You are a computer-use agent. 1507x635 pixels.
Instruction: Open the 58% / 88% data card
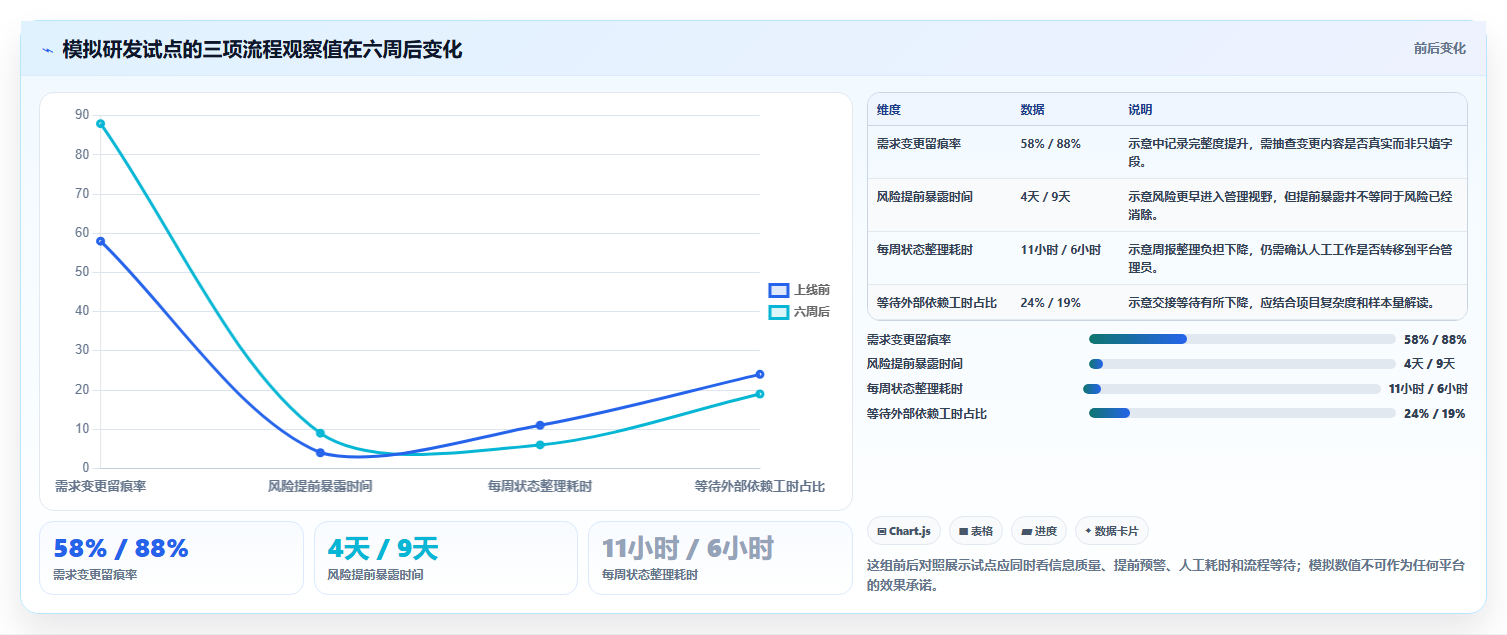coord(171,558)
